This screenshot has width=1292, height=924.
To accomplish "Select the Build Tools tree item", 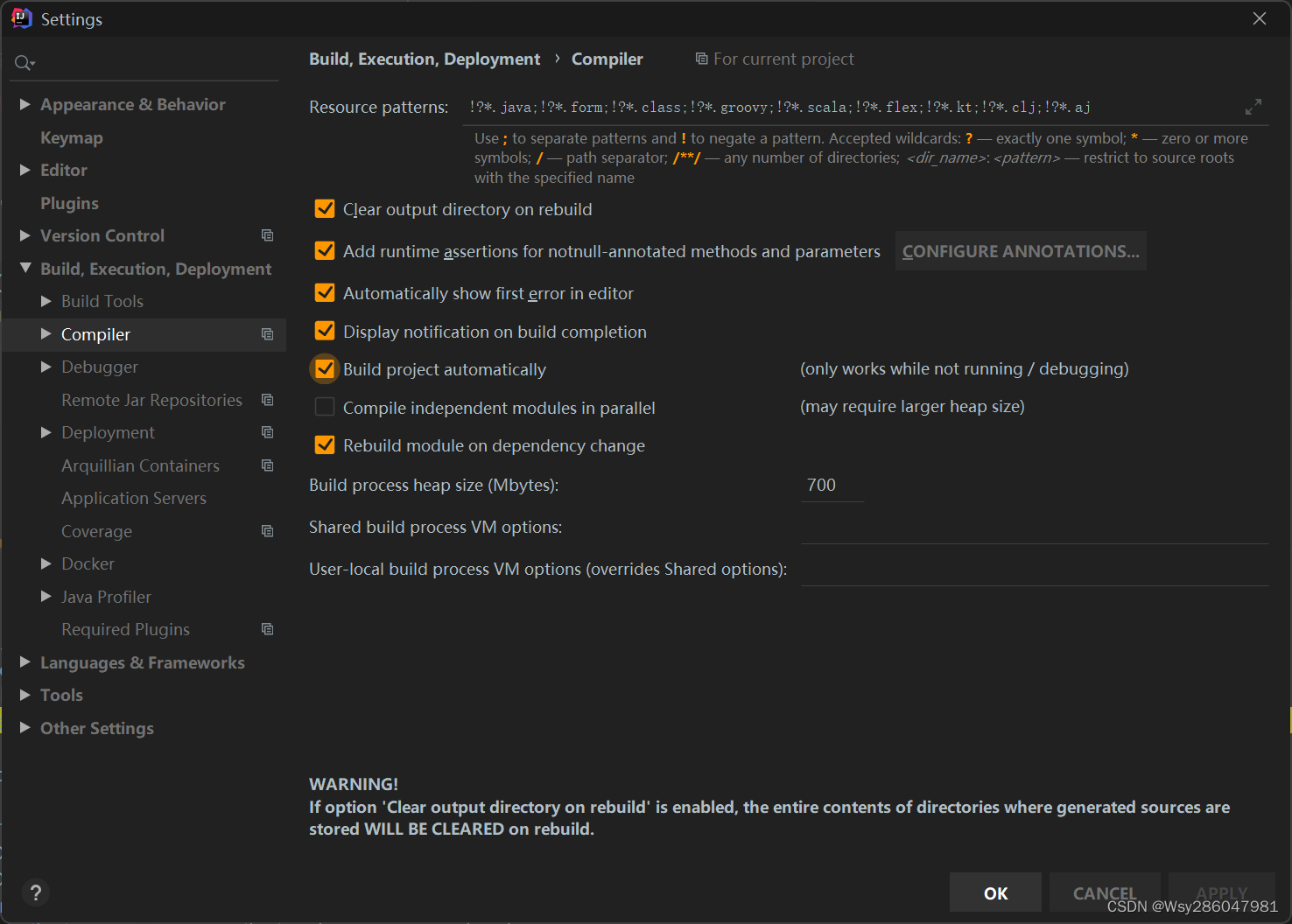I will tap(102, 301).
